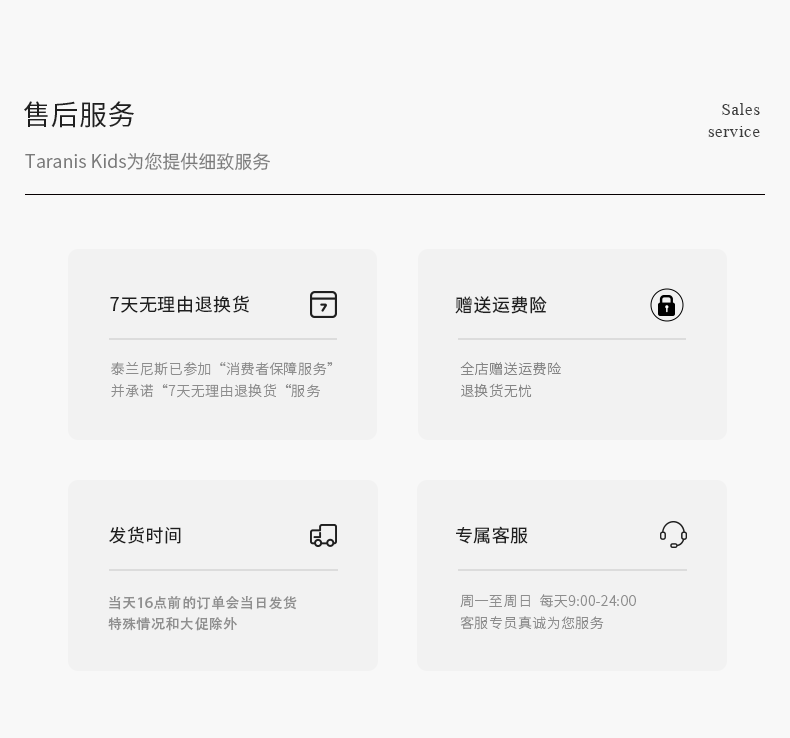Click the delivery truck icon
Viewport: 790px width, 738px height.
pyautogui.click(x=323, y=535)
